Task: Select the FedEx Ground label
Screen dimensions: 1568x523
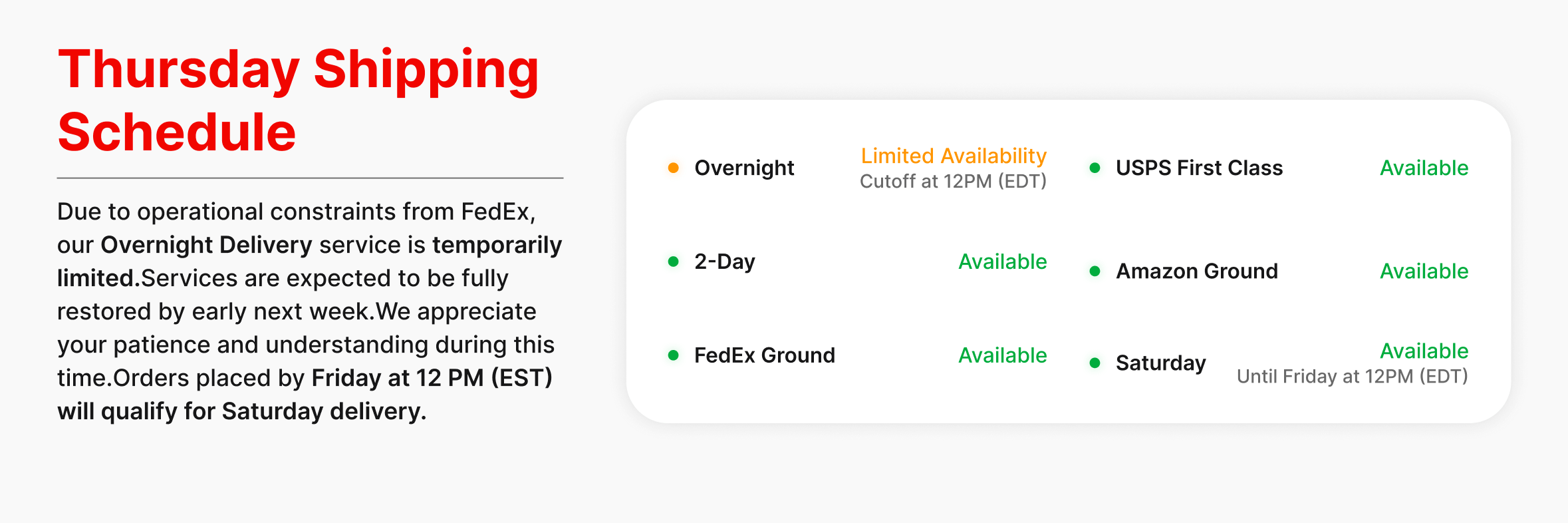Action: pyautogui.click(x=764, y=355)
